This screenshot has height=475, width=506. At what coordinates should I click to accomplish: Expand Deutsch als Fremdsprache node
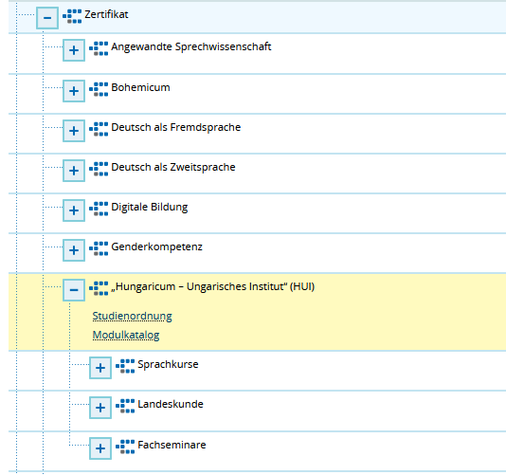click(74, 131)
